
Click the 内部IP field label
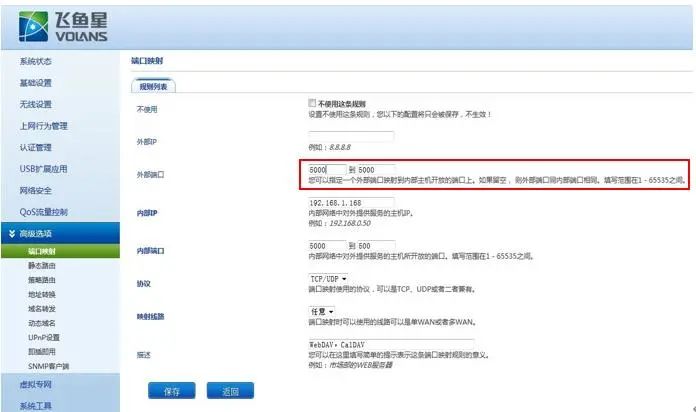[x=147, y=213]
